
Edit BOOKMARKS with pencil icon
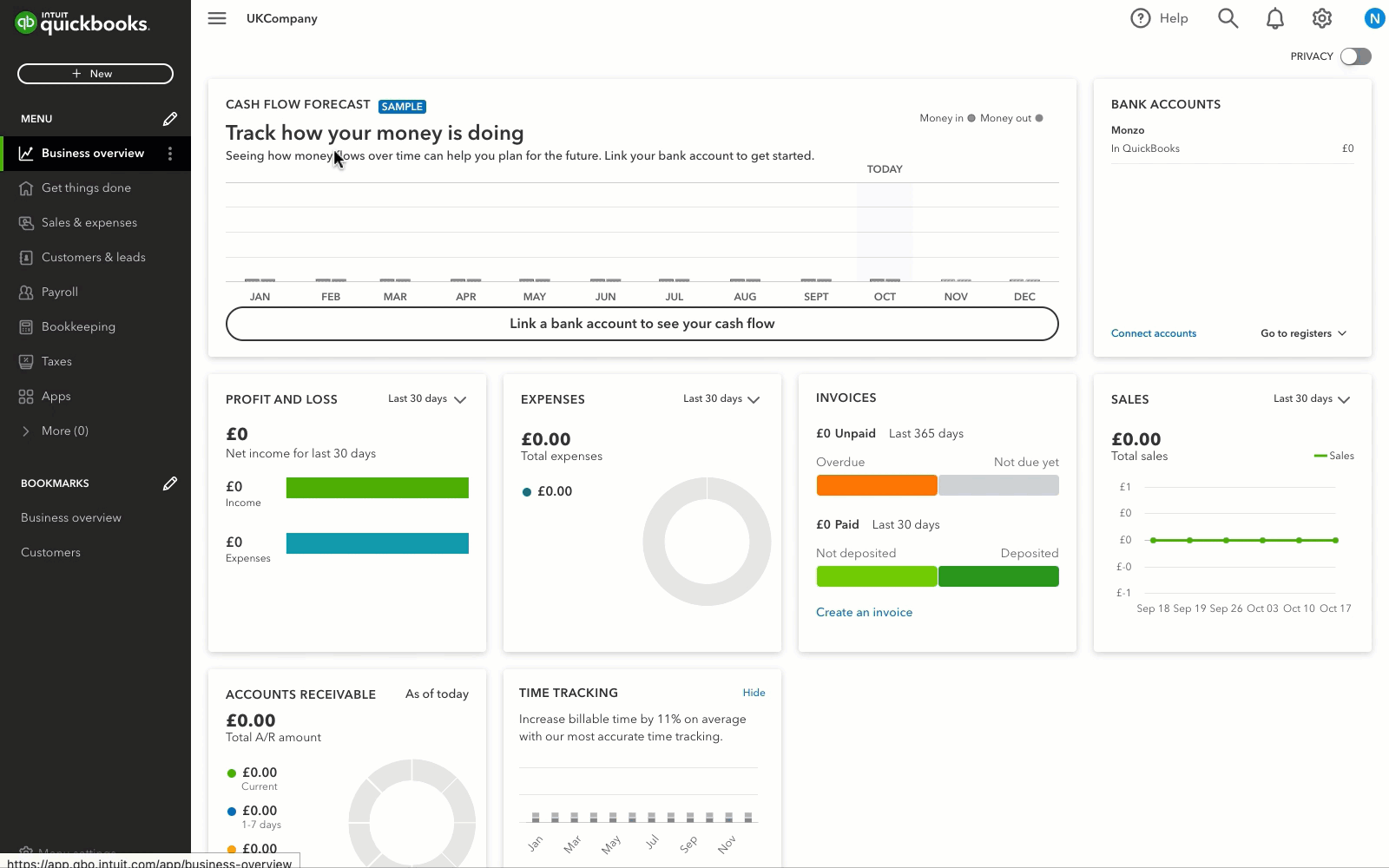[x=170, y=483]
